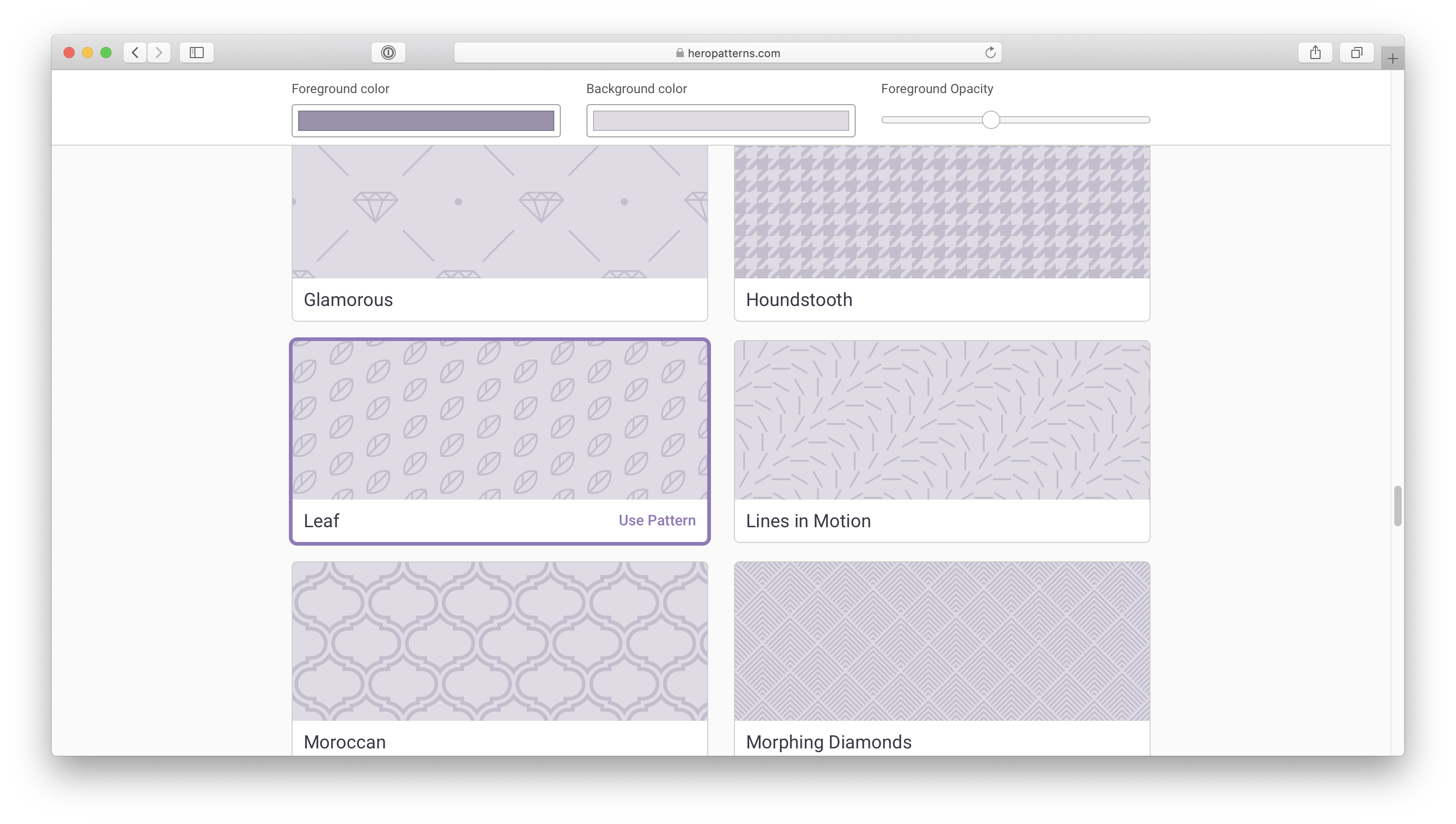This screenshot has width=1456, height=824.
Task: Click the Background color label
Action: 636,89
